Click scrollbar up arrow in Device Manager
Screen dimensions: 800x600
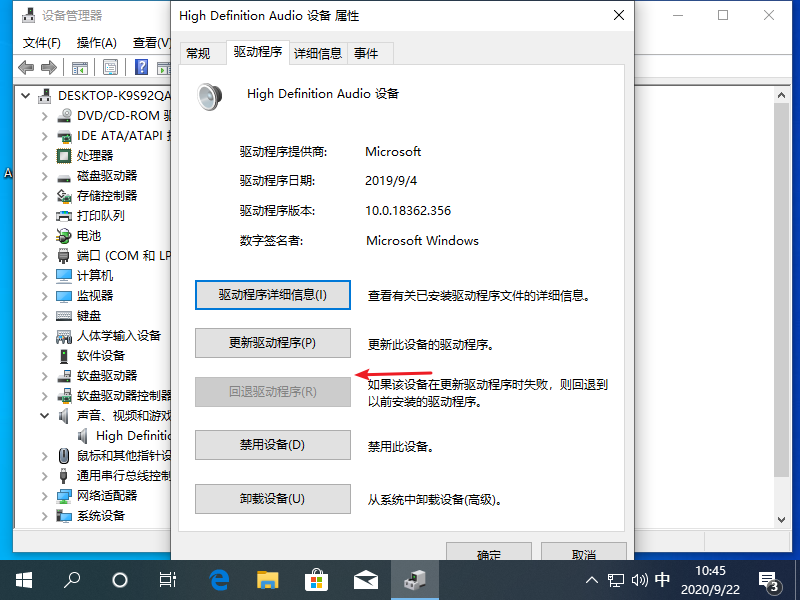click(x=781, y=95)
